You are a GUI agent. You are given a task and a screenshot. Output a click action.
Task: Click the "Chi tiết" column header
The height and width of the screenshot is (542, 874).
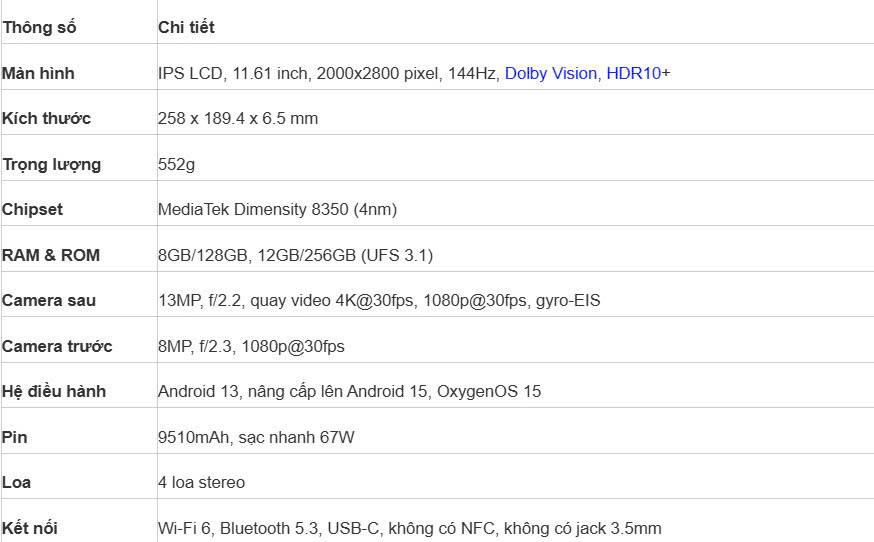pyautogui.click(x=186, y=27)
